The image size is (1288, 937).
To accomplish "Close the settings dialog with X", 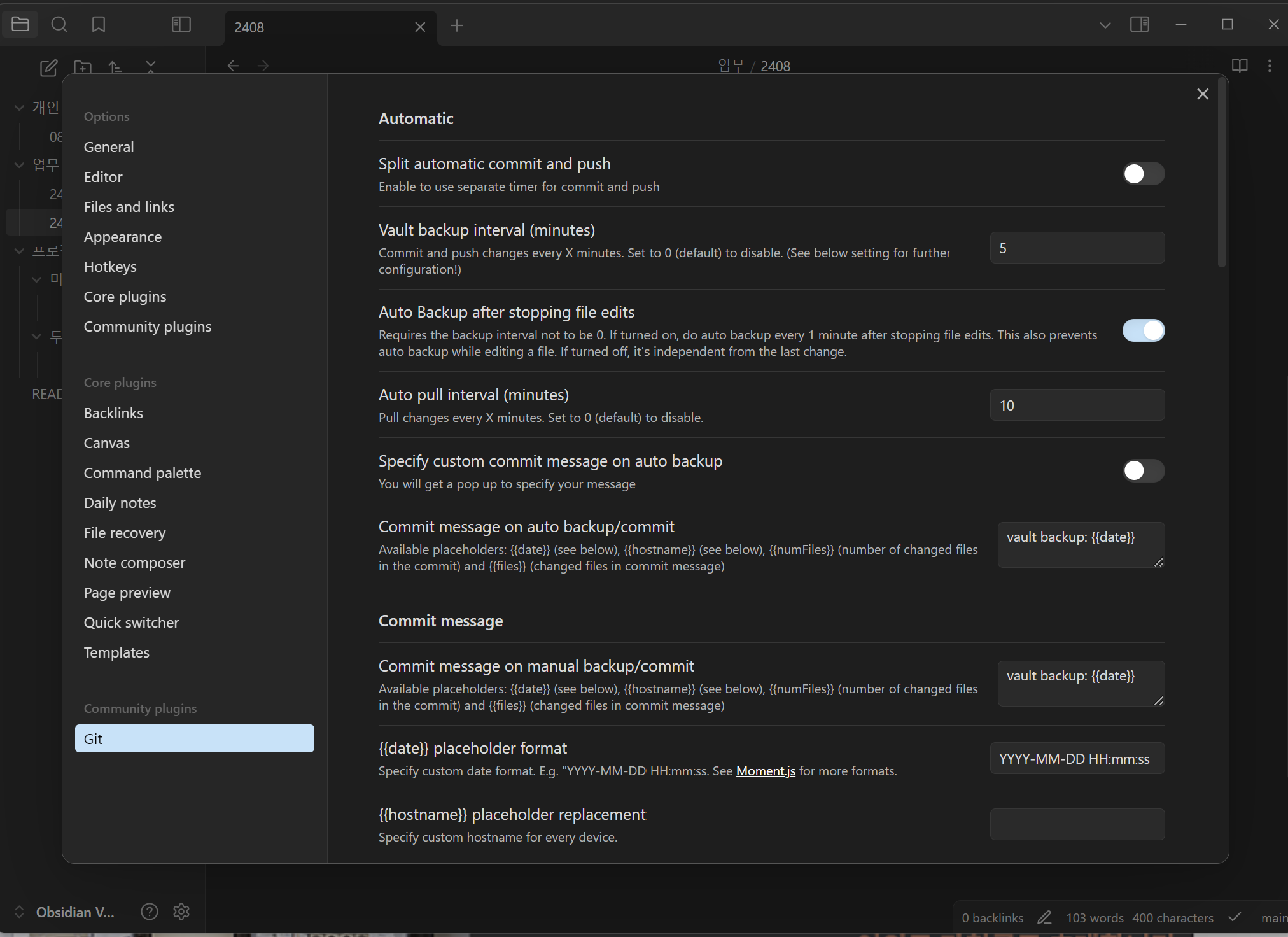I will tap(1202, 94).
